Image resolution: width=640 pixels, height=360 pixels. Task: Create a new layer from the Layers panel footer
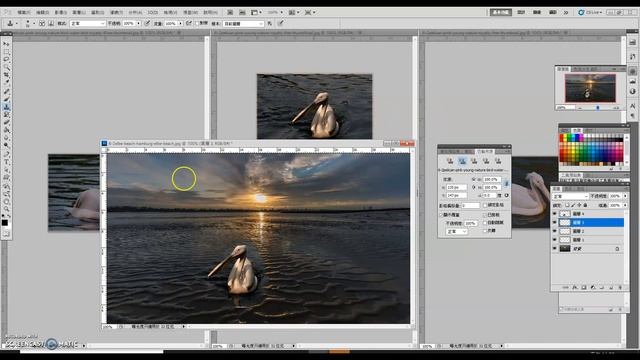611,287
